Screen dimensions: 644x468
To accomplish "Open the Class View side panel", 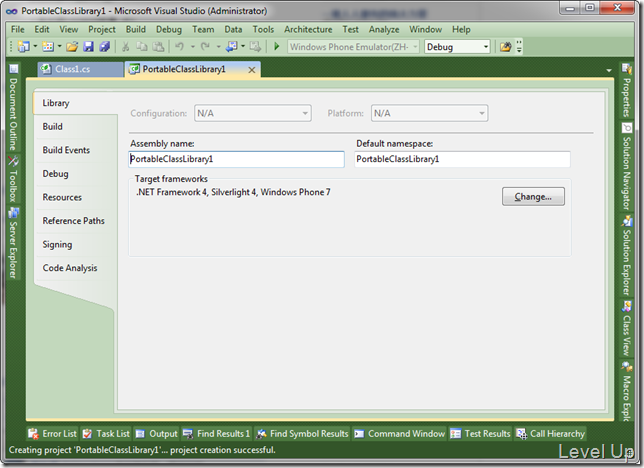I will coord(626,328).
